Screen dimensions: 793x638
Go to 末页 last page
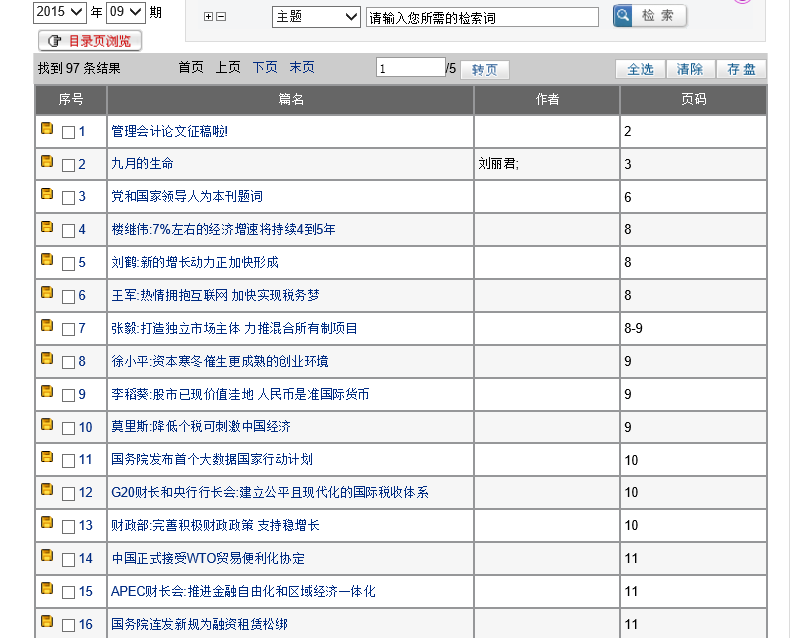click(x=302, y=67)
